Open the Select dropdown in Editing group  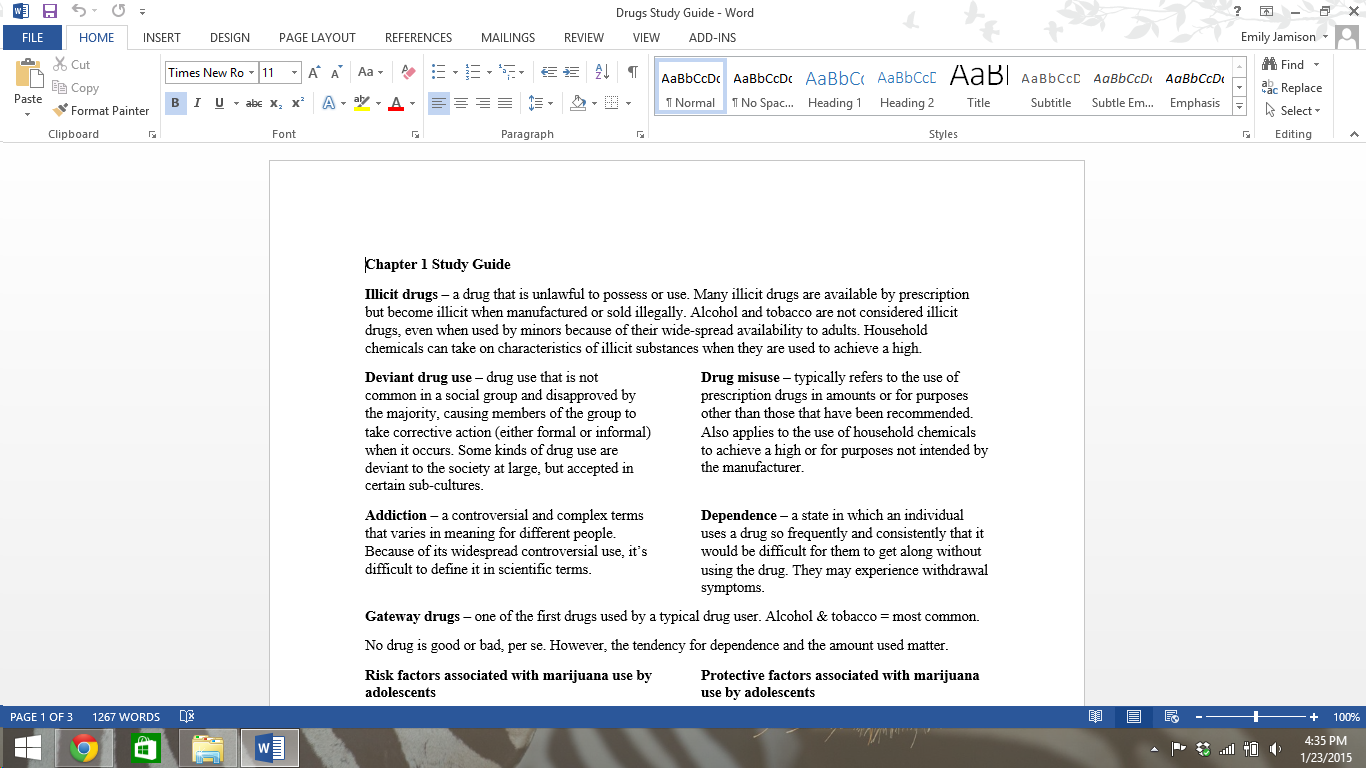[1293, 111]
